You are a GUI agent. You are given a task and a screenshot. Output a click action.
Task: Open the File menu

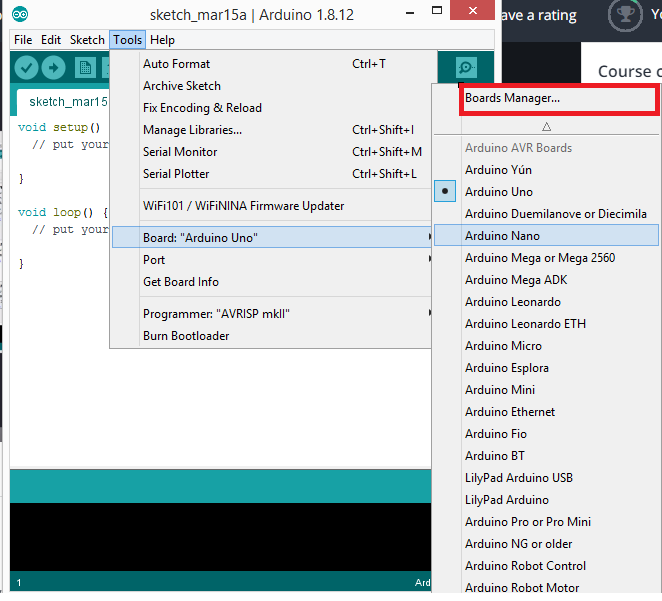click(23, 40)
